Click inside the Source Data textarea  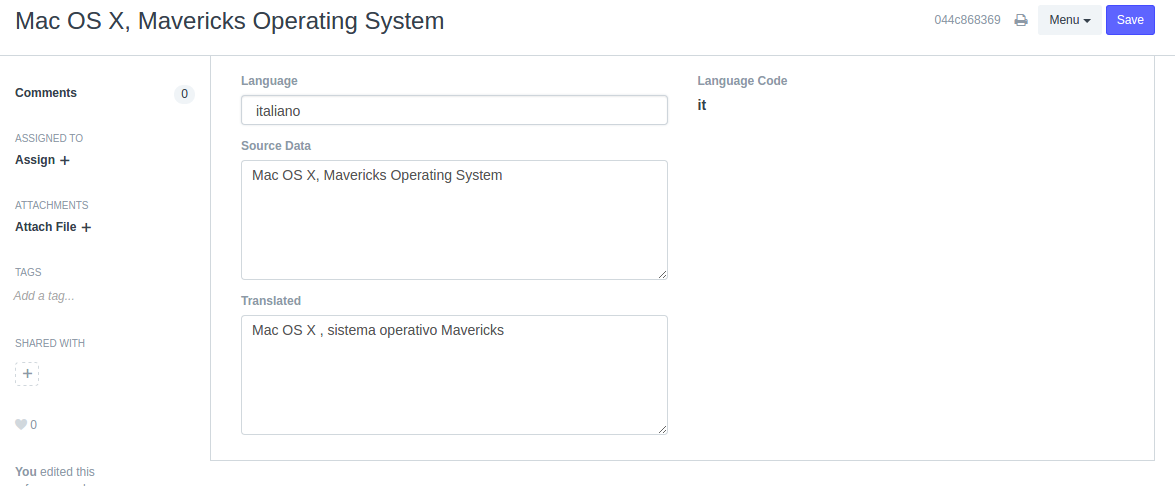(x=454, y=220)
